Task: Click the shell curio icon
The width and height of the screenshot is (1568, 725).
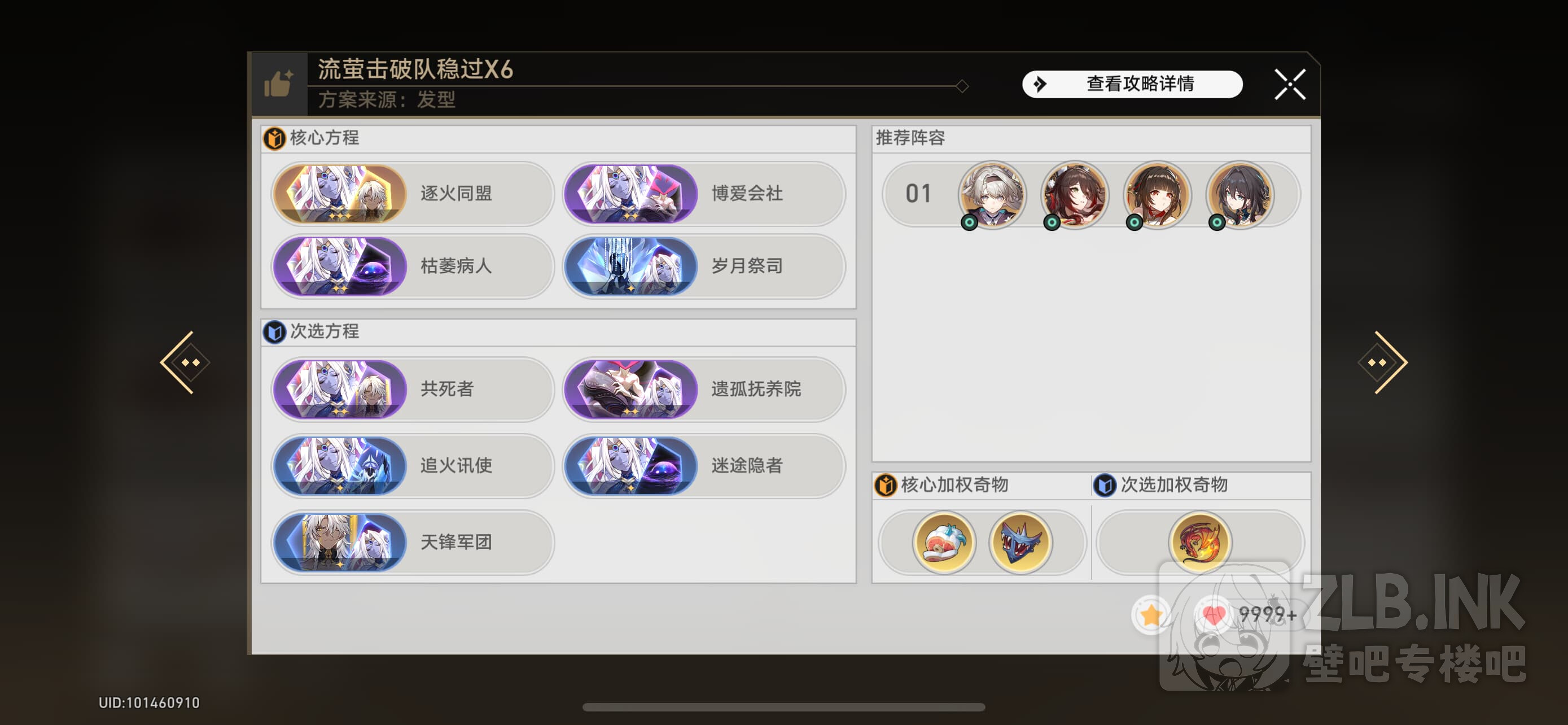Action: tap(944, 541)
